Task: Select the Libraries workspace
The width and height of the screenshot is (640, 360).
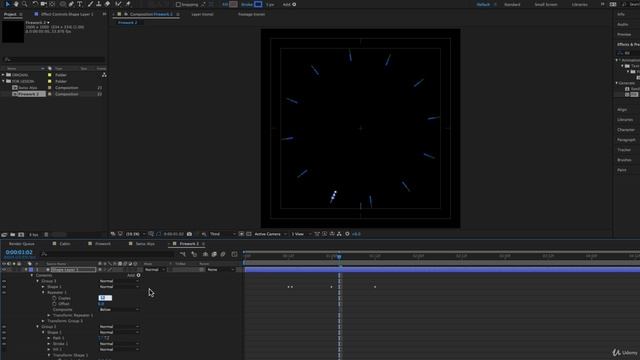Action: [x=580, y=4]
